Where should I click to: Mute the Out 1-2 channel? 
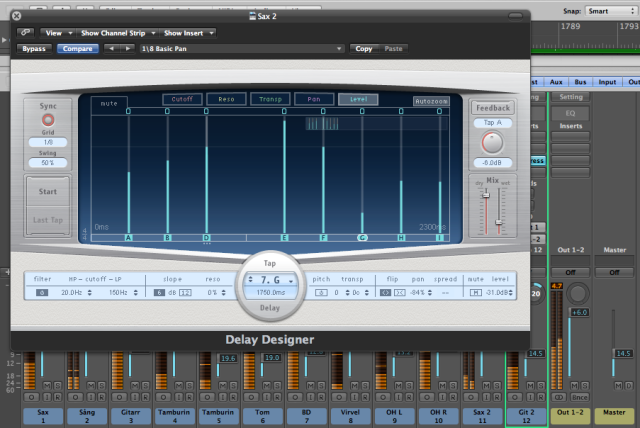pyautogui.click(x=574, y=386)
